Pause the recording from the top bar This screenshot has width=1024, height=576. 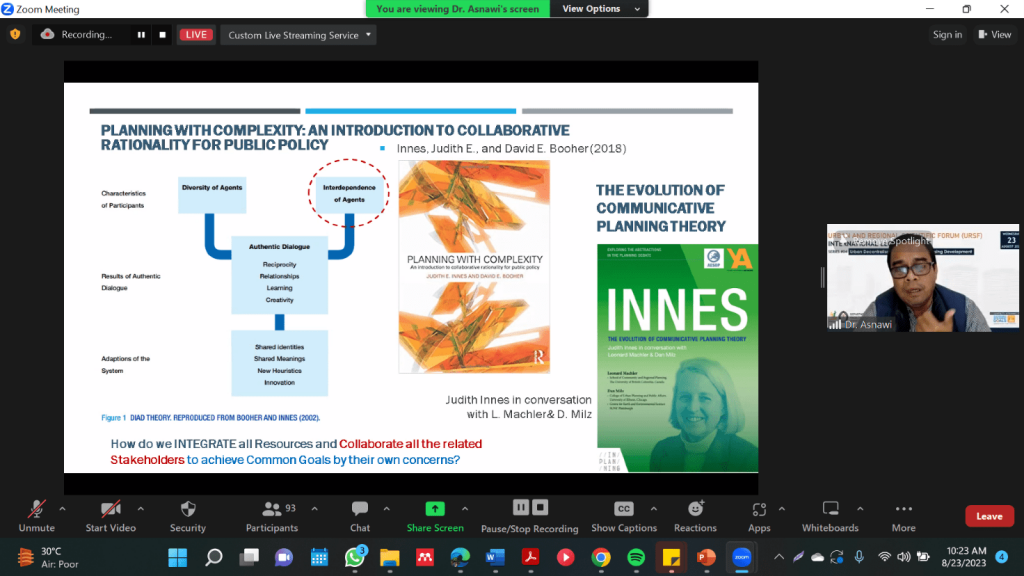141,35
